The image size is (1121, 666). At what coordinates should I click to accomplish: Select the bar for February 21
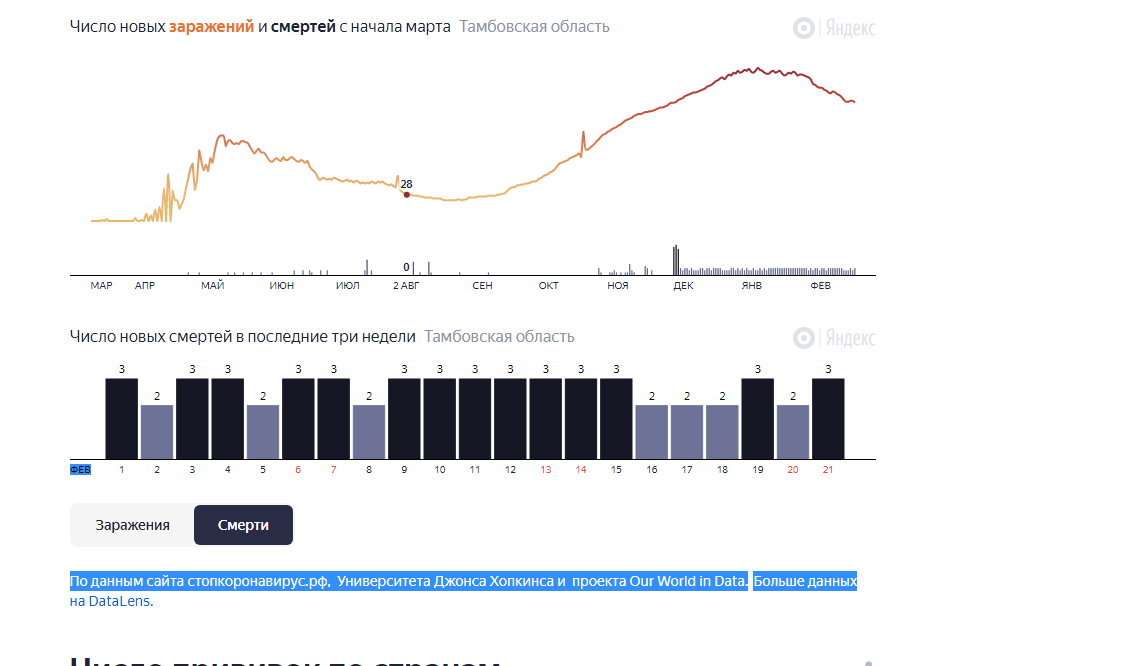point(828,419)
